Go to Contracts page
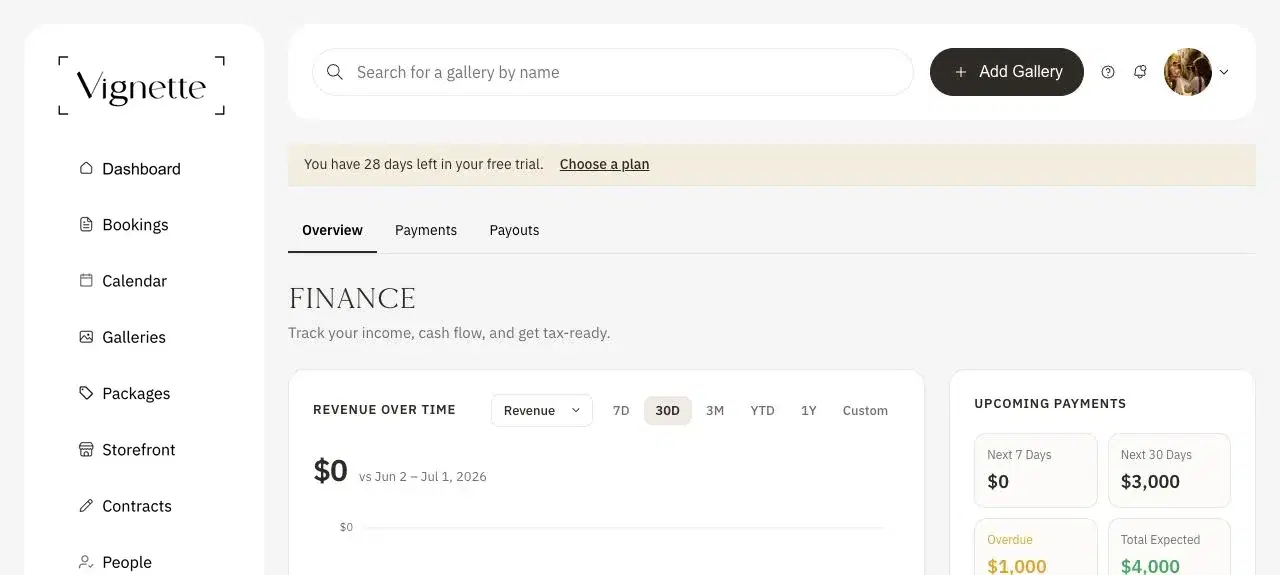This screenshot has width=1280, height=575. tap(137, 506)
